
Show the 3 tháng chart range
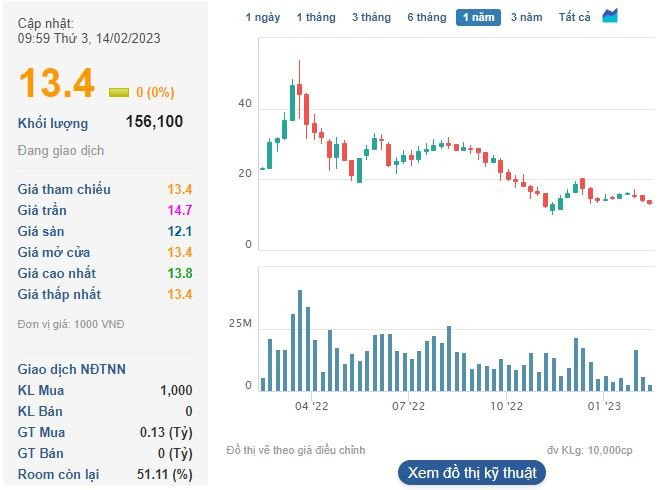point(371,17)
